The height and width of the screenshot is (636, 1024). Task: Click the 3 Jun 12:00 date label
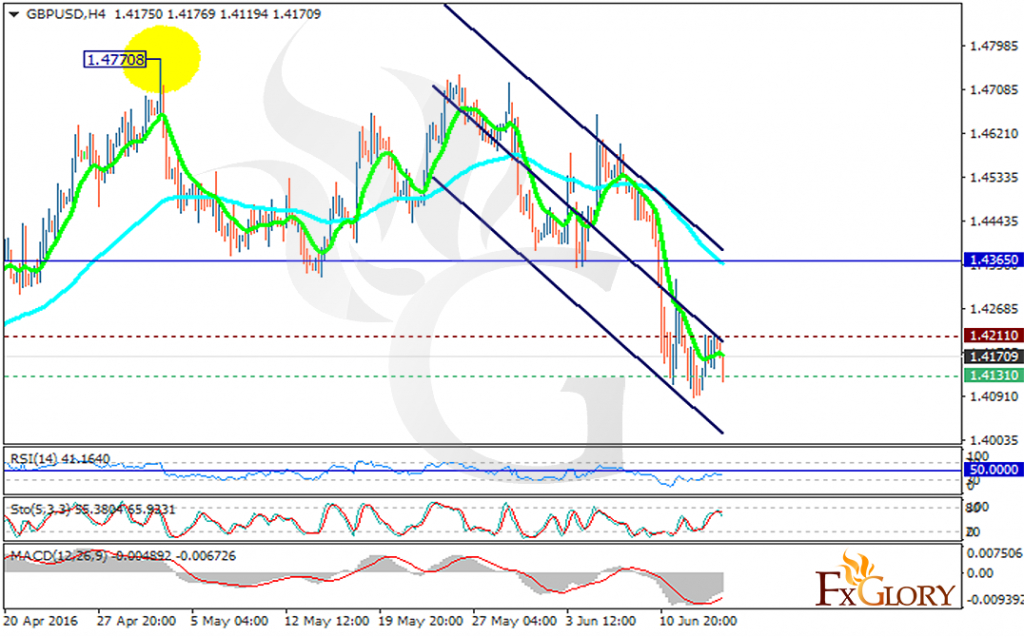tap(601, 620)
